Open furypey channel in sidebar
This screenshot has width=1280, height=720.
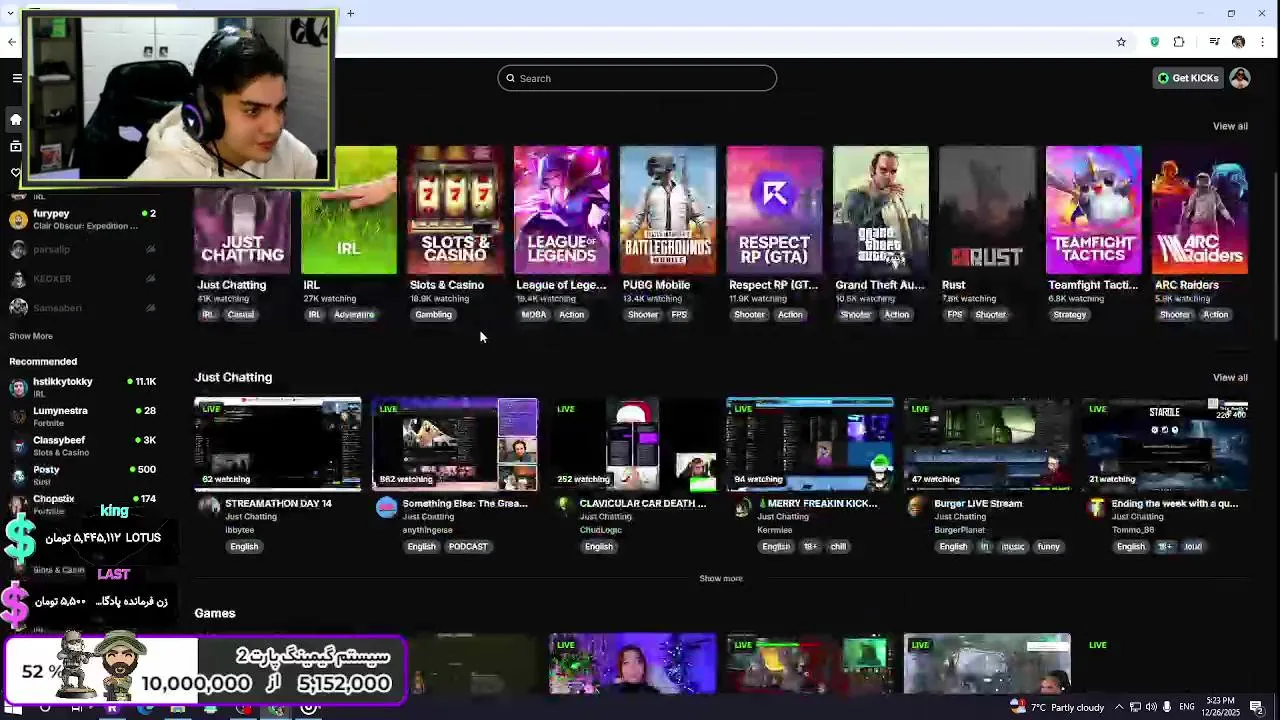click(84, 219)
